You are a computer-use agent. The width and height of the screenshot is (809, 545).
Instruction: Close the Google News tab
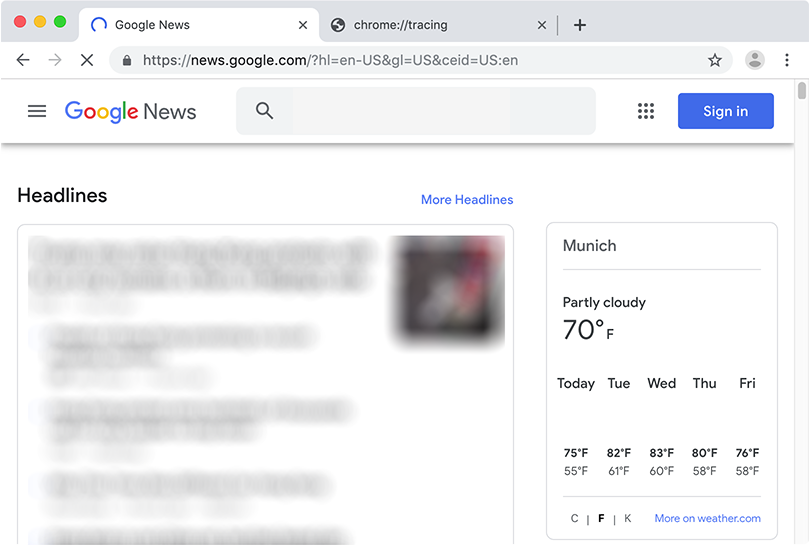pos(303,25)
